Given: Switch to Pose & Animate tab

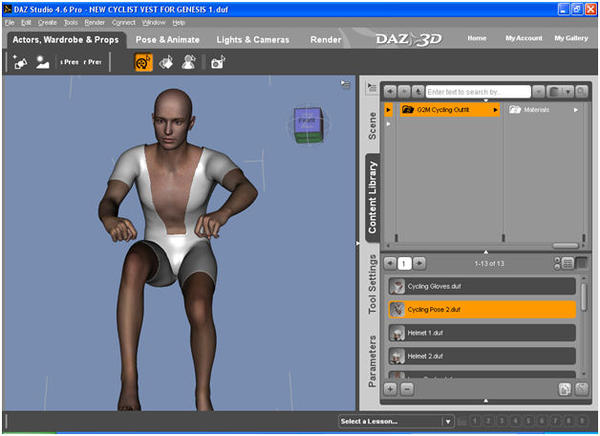Looking at the screenshot, I should point(168,39).
